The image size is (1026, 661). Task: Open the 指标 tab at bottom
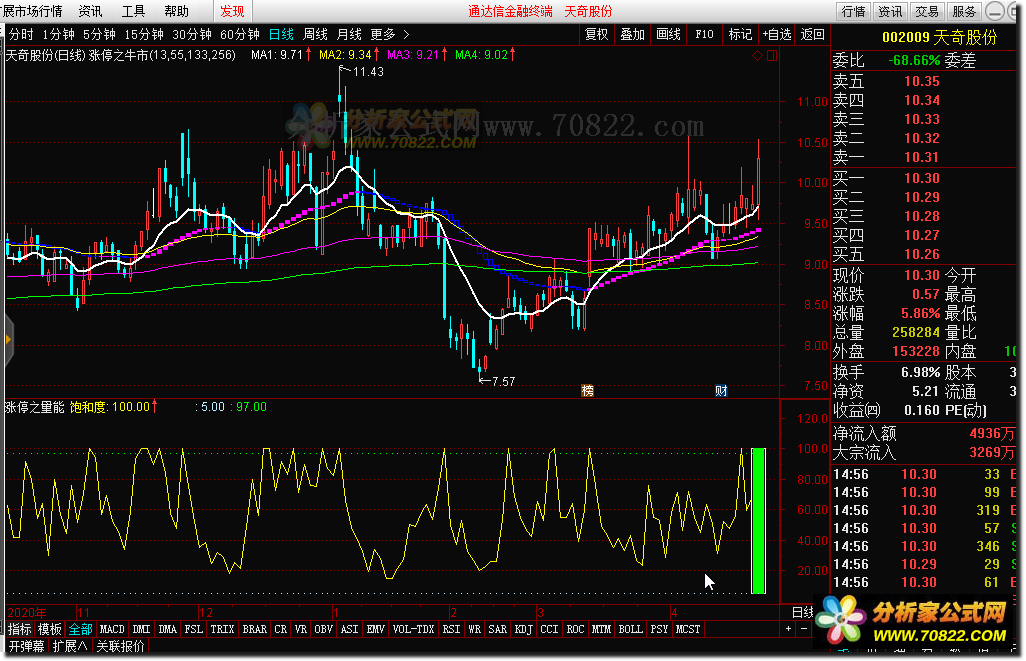20,629
